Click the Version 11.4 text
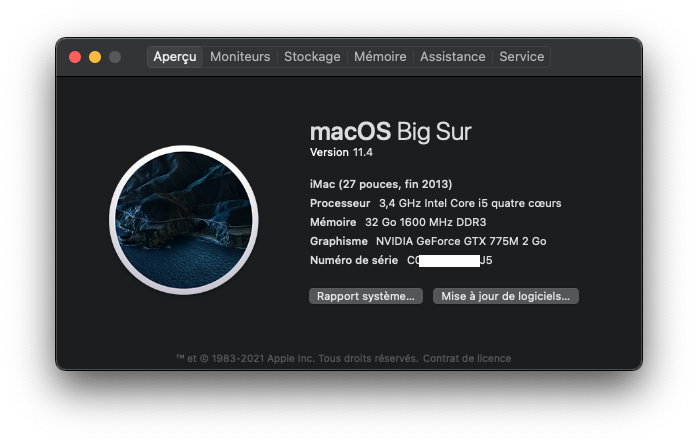698x444 pixels. (x=341, y=152)
